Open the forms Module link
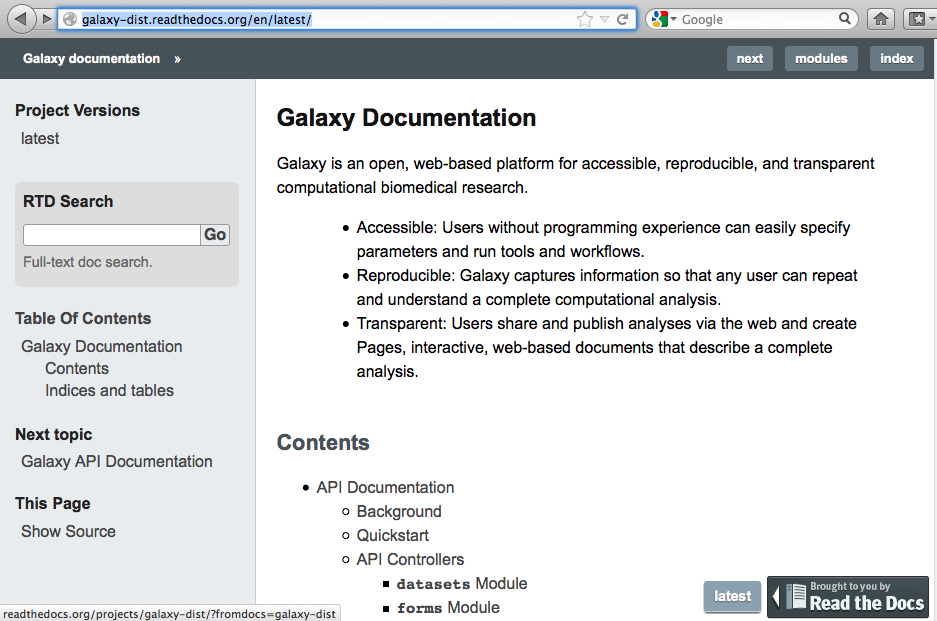 [448, 607]
